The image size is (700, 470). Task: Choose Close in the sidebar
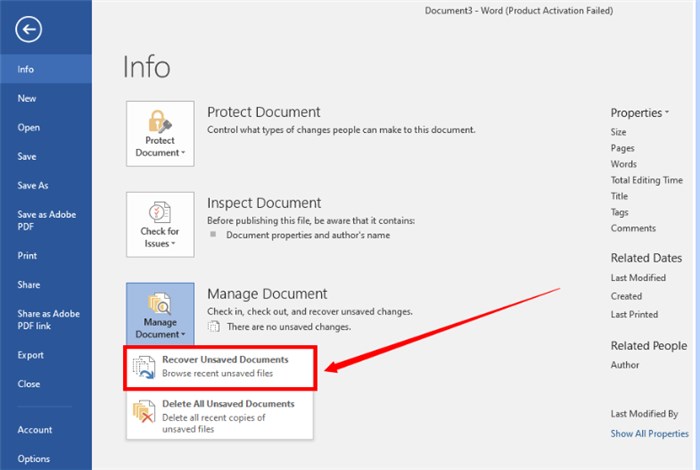[x=46, y=384]
